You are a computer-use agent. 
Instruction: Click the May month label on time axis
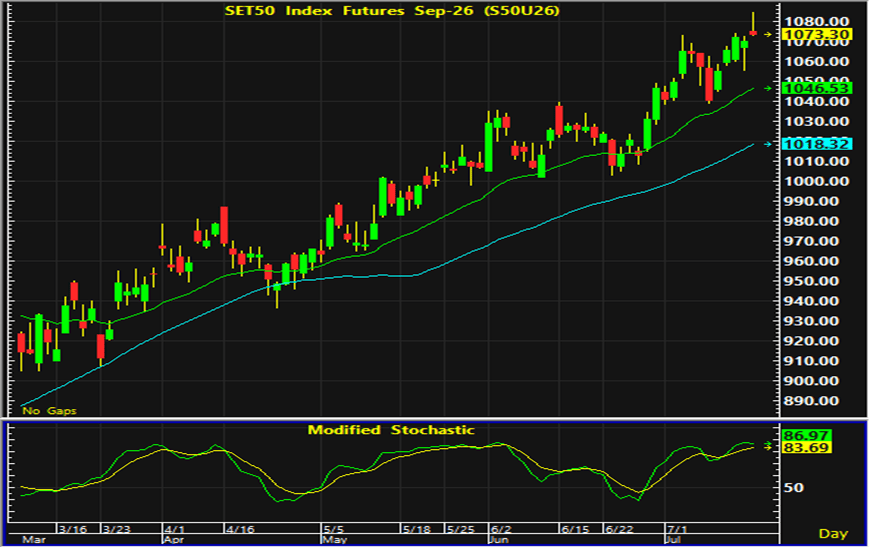click(x=335, y=540)
